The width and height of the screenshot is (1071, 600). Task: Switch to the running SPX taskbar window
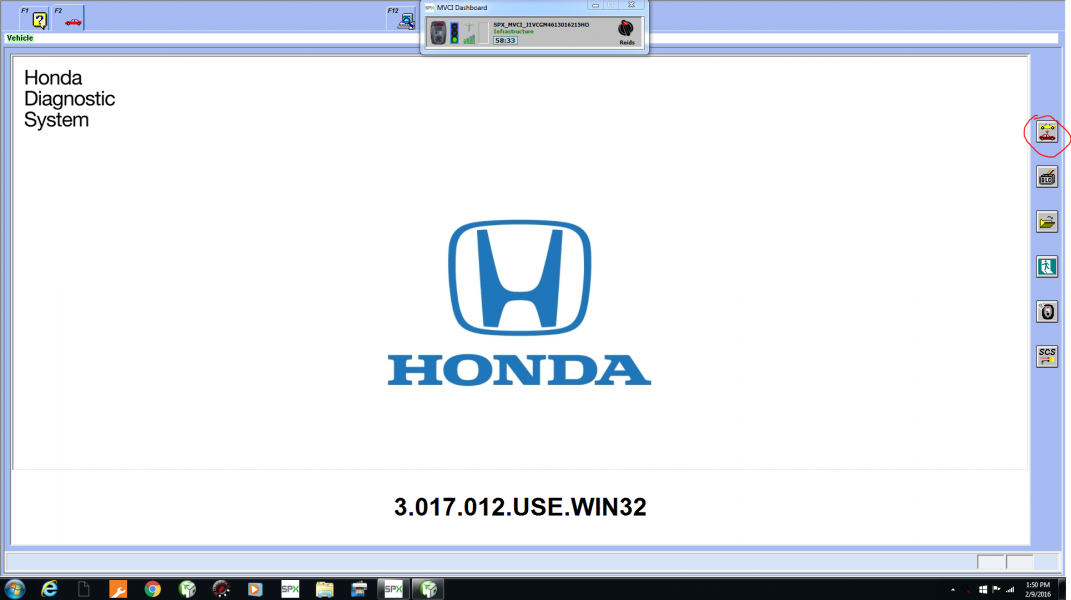[x=393, y=589]
